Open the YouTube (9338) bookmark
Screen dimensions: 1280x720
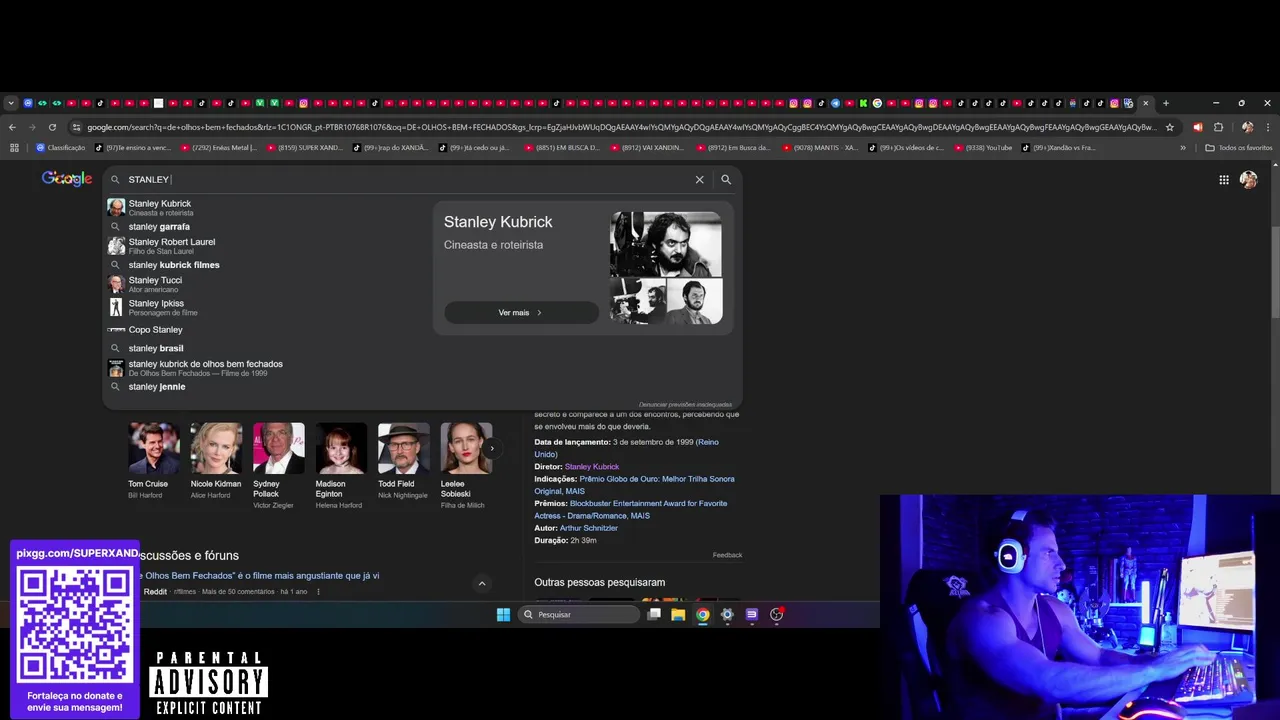click(982, 148)
